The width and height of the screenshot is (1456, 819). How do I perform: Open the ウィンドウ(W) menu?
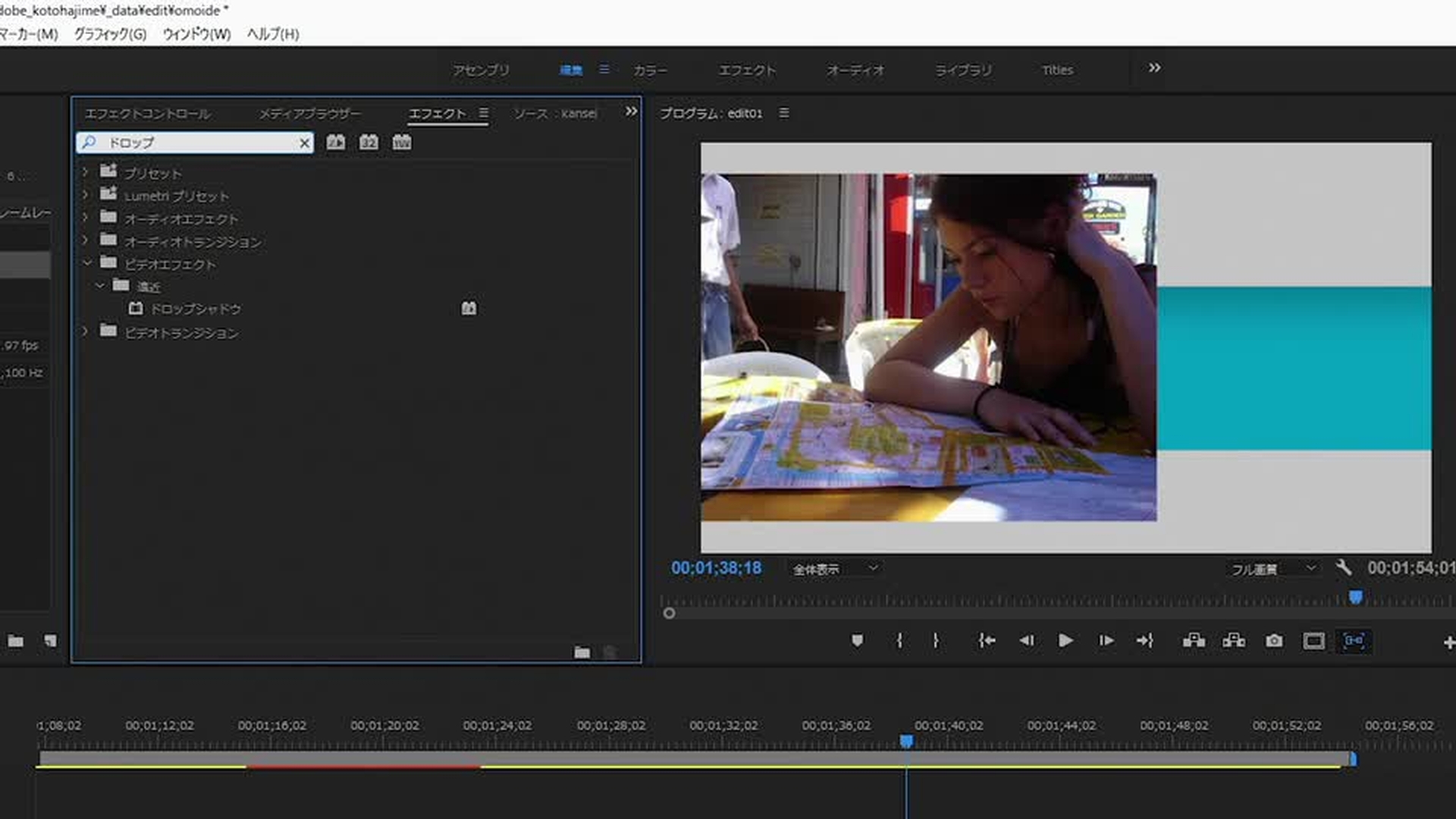tap(196, 34)
